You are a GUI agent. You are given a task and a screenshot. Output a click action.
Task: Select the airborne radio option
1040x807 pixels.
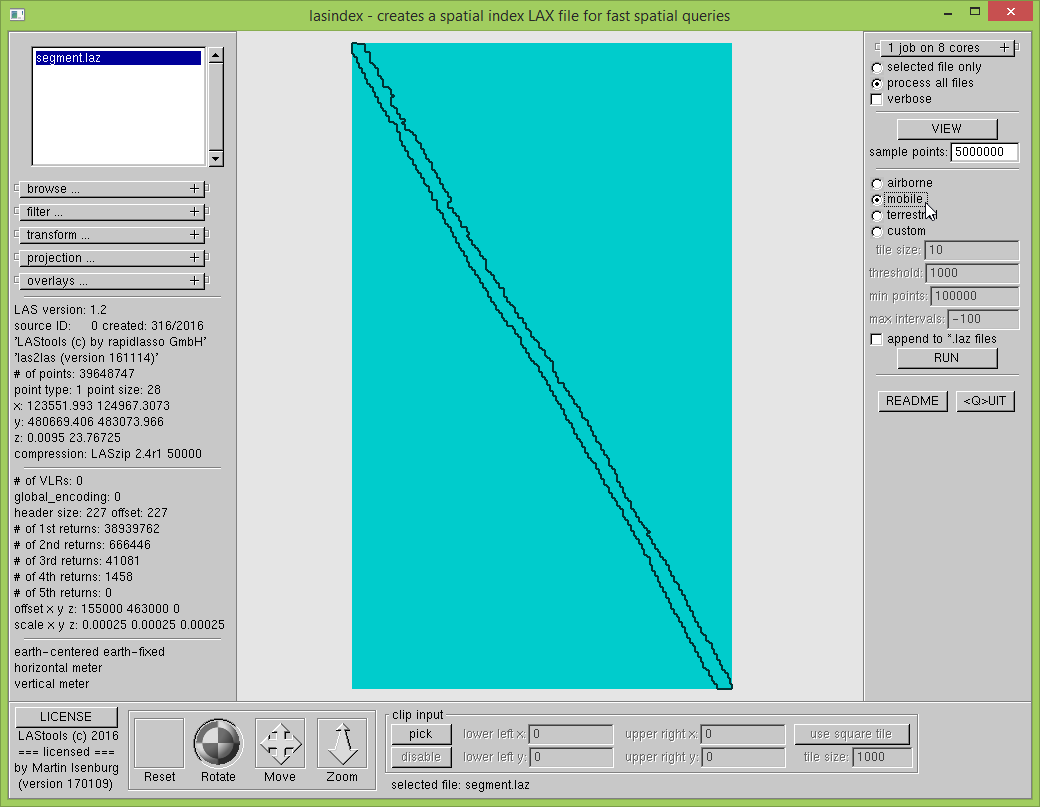pyautogui.click(x=877, y=183)
